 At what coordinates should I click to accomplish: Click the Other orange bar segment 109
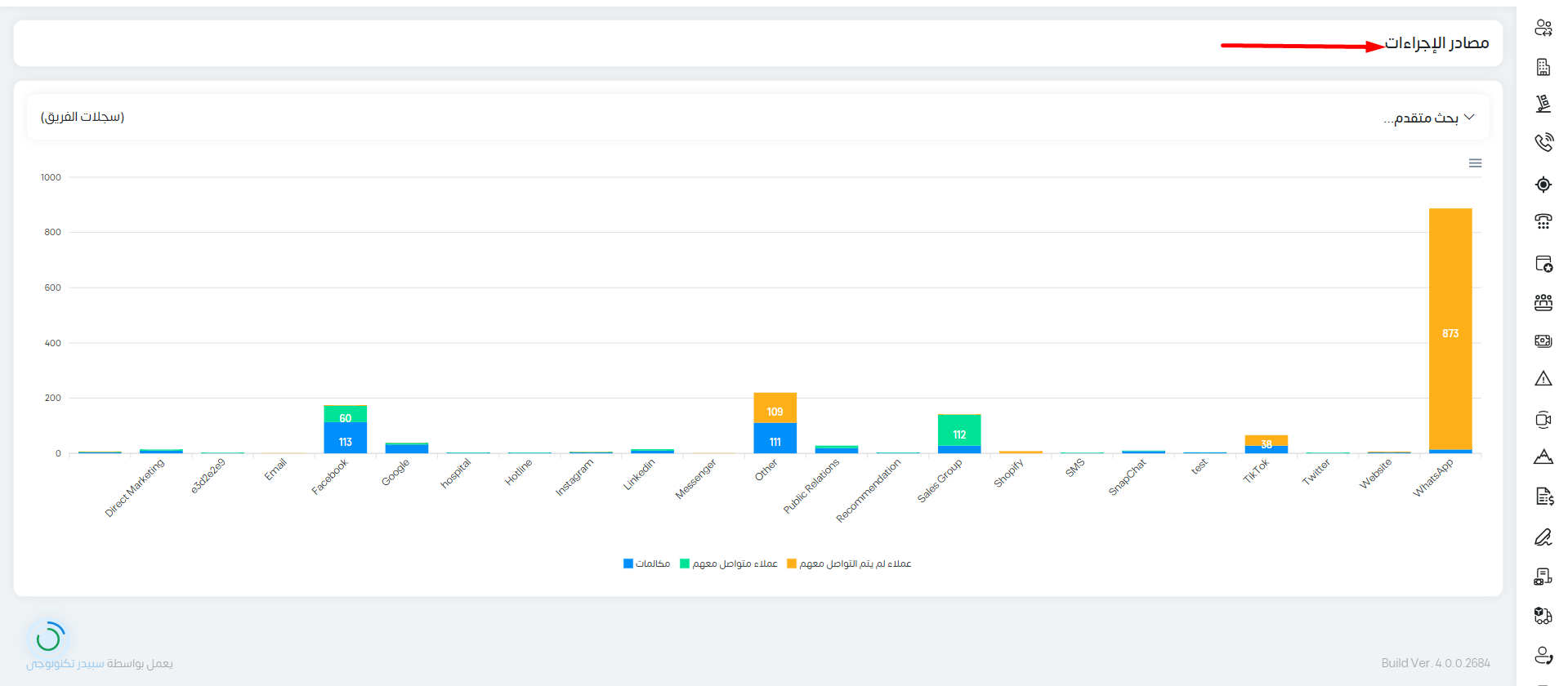[x=775, y=408]
